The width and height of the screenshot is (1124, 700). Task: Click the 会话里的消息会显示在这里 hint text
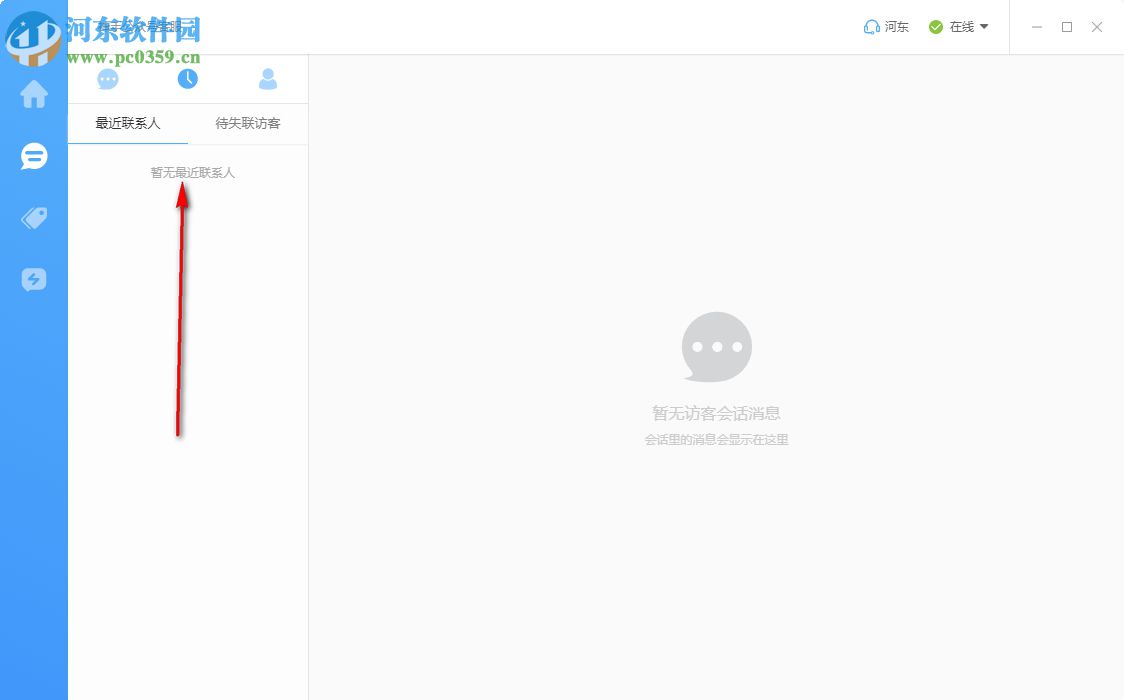pyautogui.click(x=716, y=438)
